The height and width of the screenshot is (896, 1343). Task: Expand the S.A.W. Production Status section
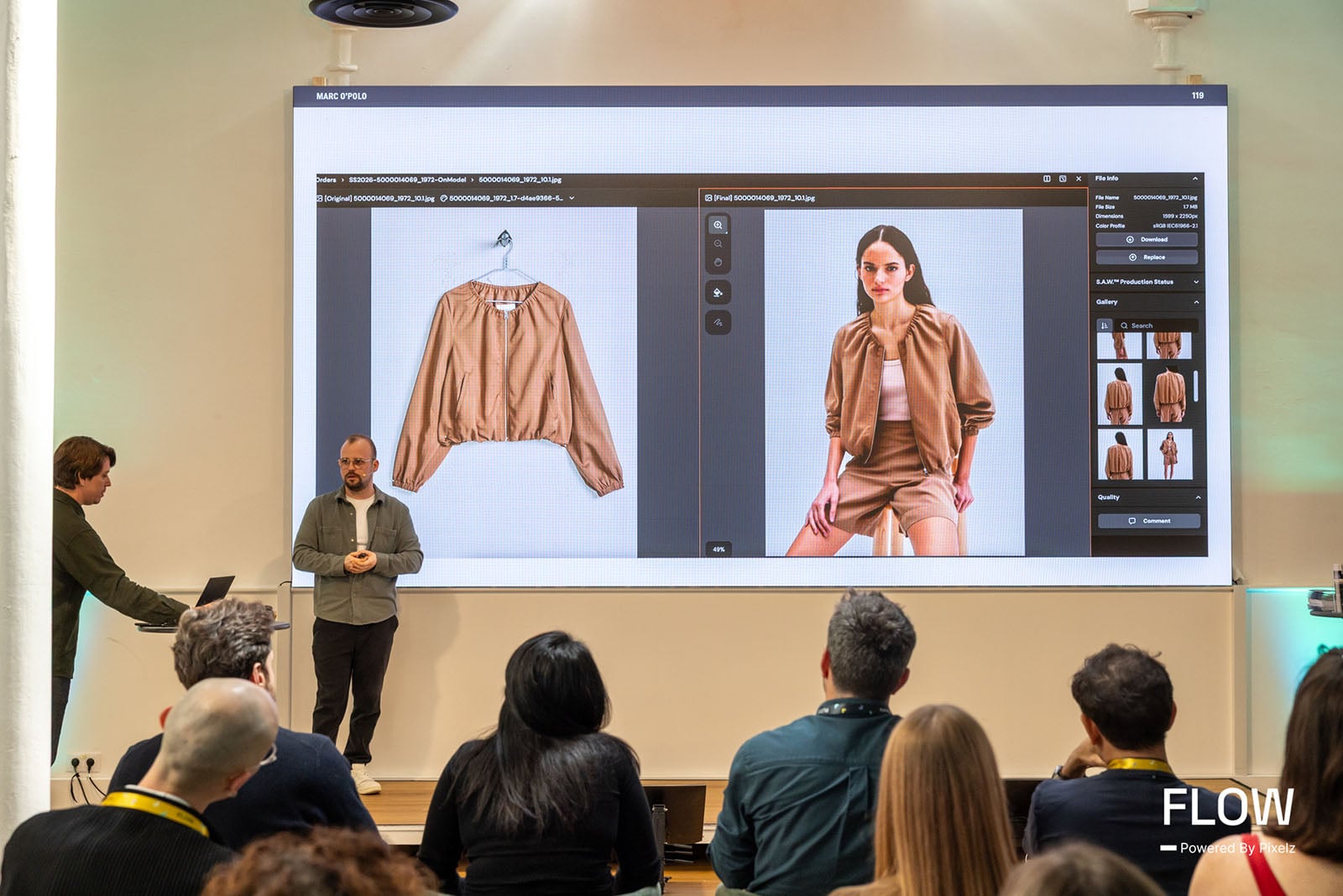pos(1195,282)
